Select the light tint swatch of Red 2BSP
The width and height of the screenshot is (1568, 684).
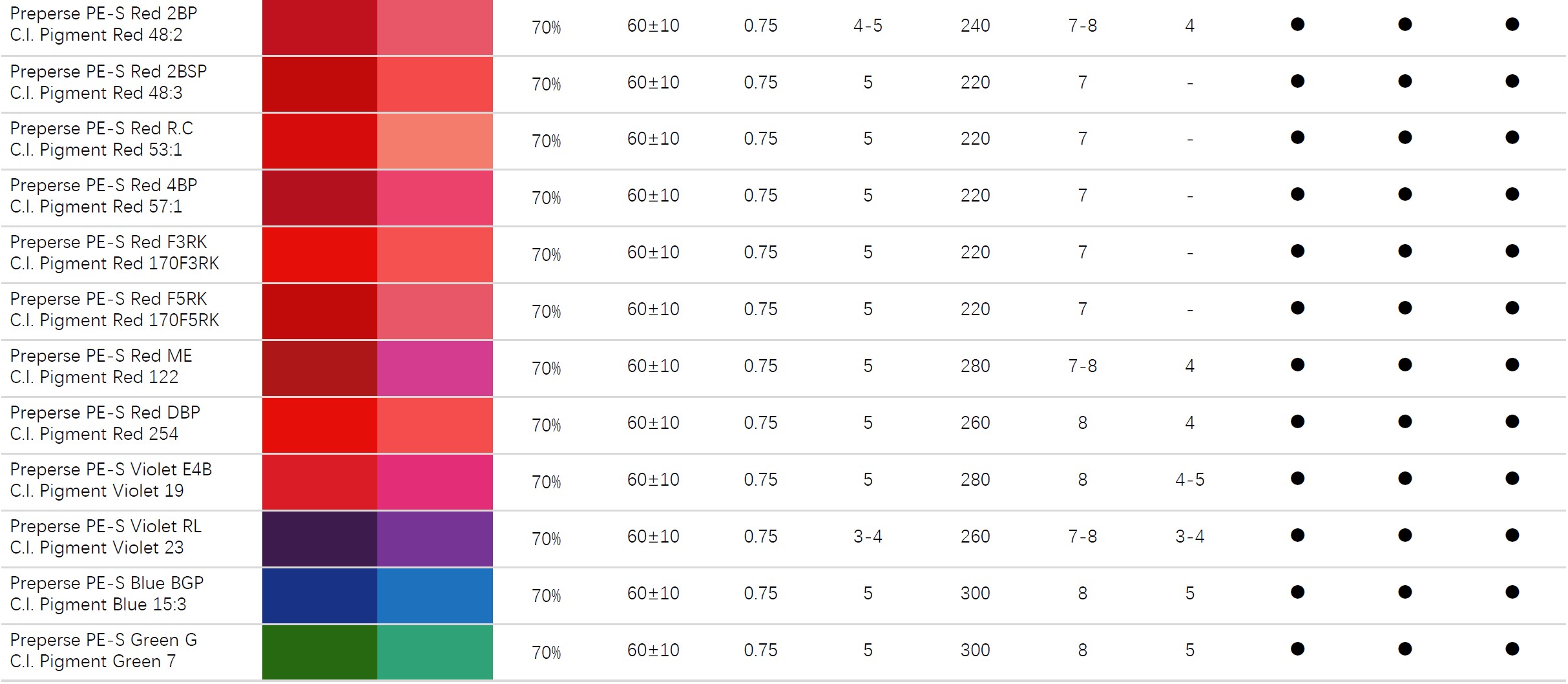point(435,84)
